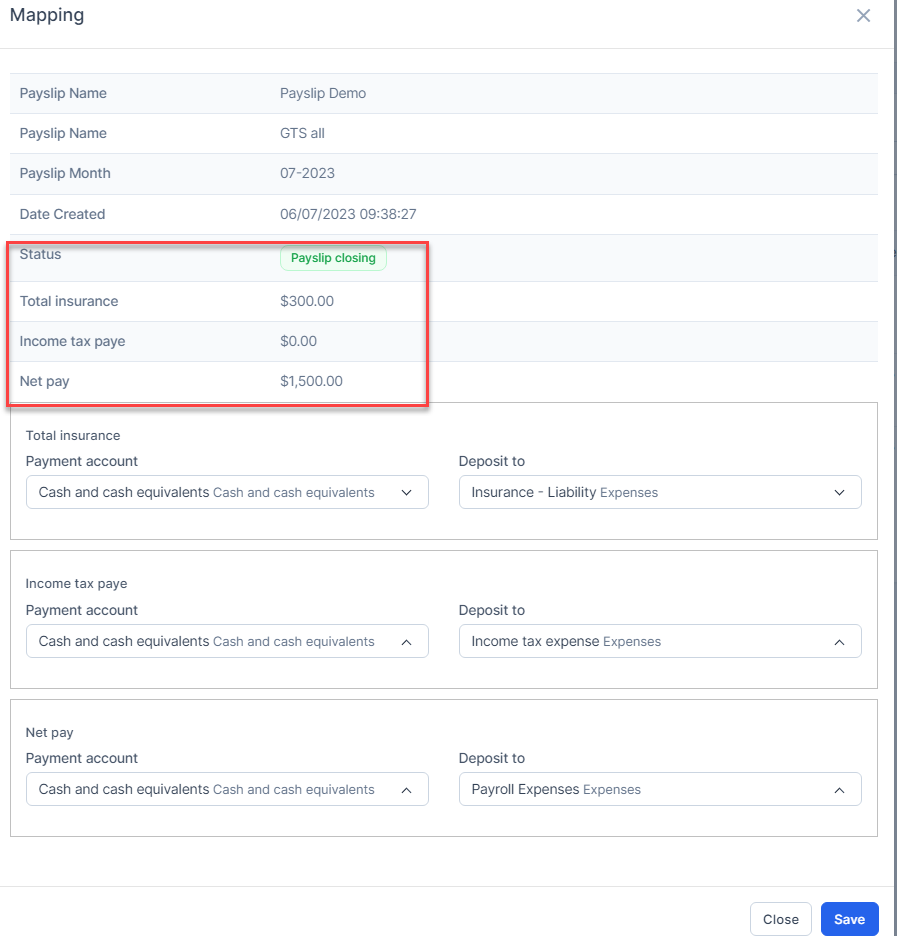The image size is (897, 936).
Task: Close the Mapping dialog with the X icon
Action: [x=863, y=16]
